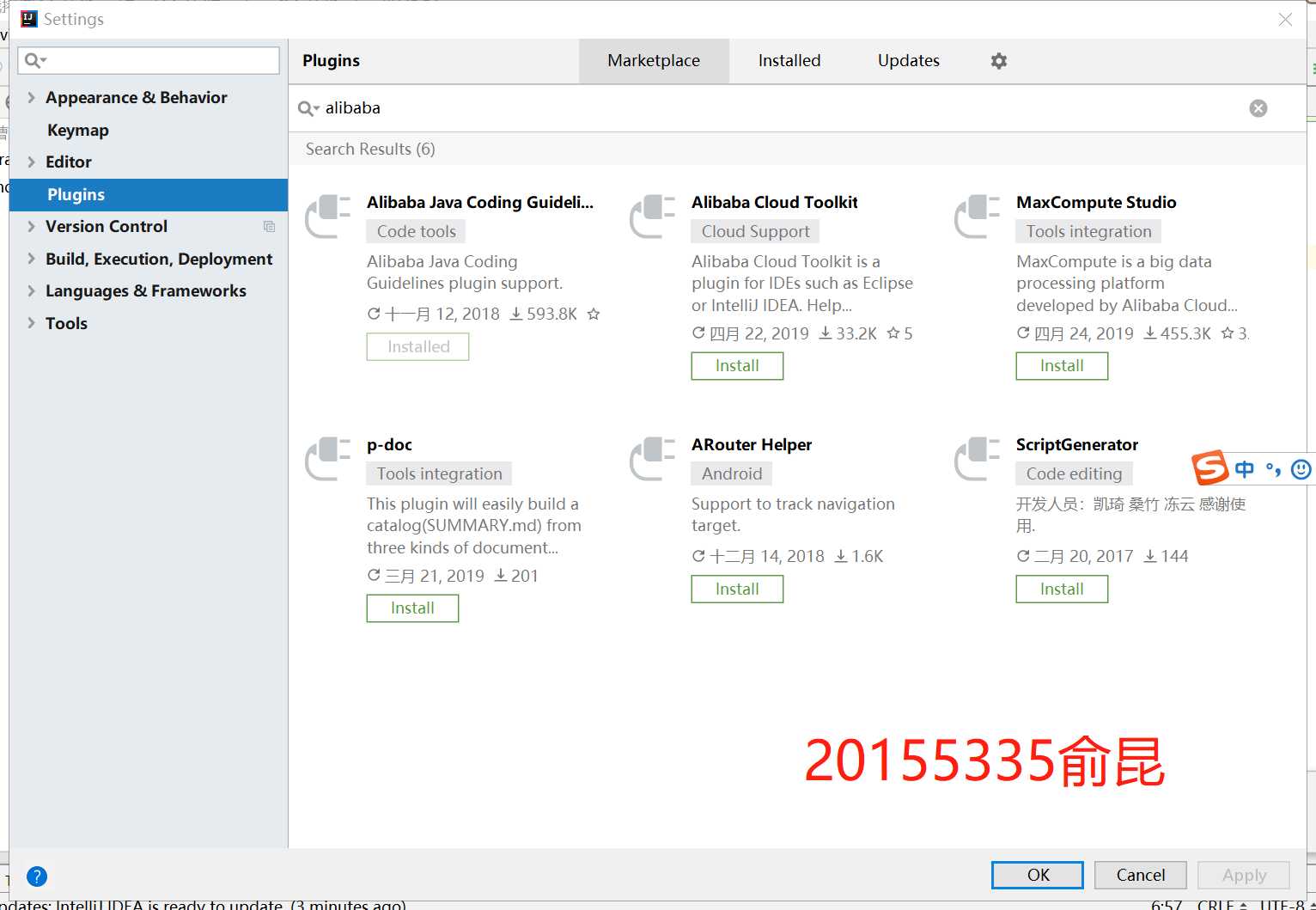The width and height of the screenshot is (1316, 910).
Task: Install the Alibaba Cloud Toolkit plugin
Action: (x=737, y=366)
